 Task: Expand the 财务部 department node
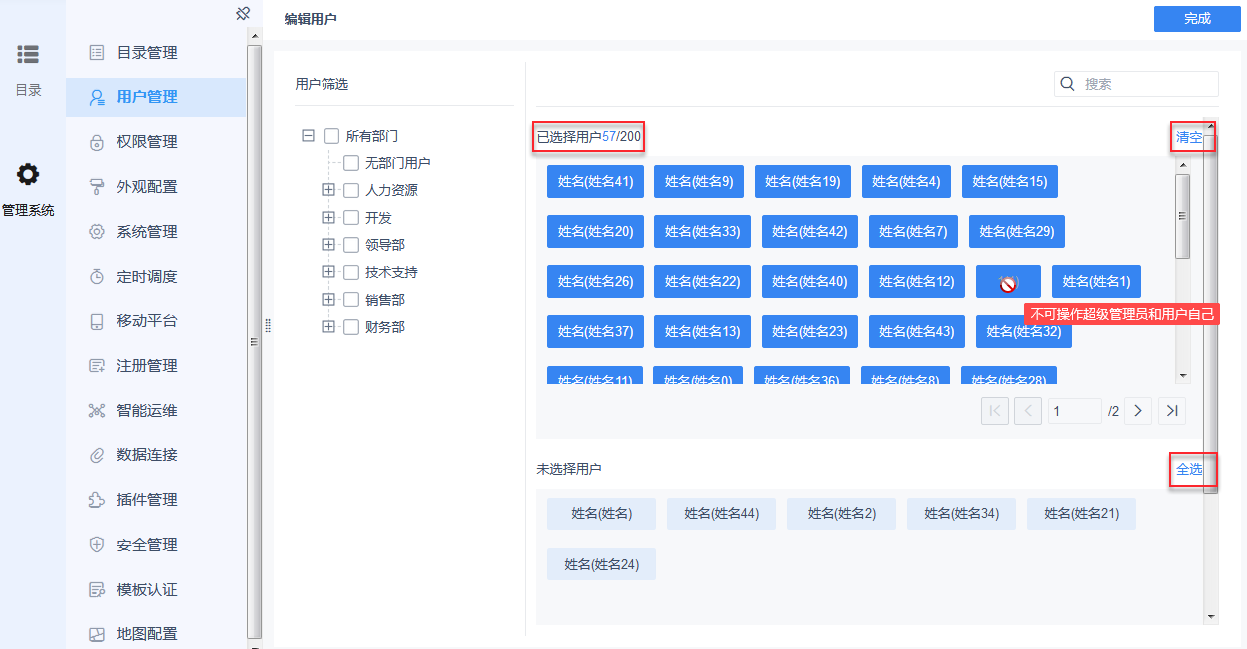click(x=329, y=325)
